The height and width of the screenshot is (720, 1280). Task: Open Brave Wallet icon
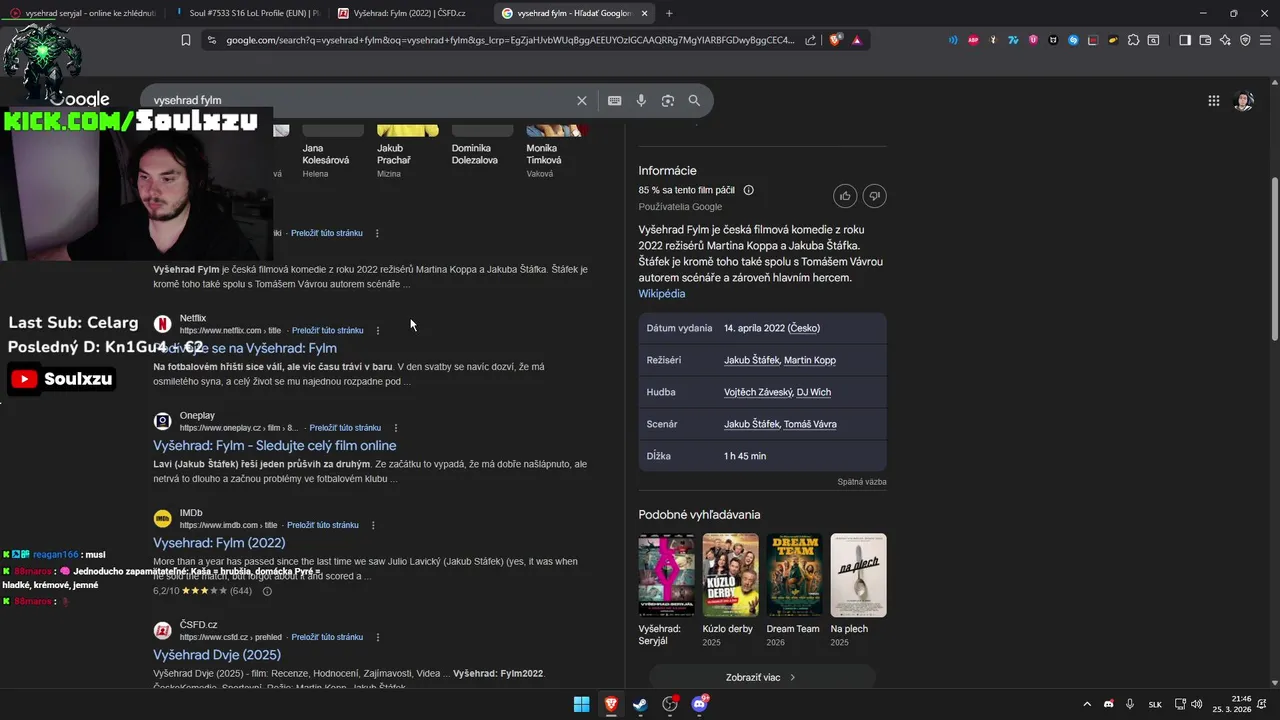coord(1205,40)
